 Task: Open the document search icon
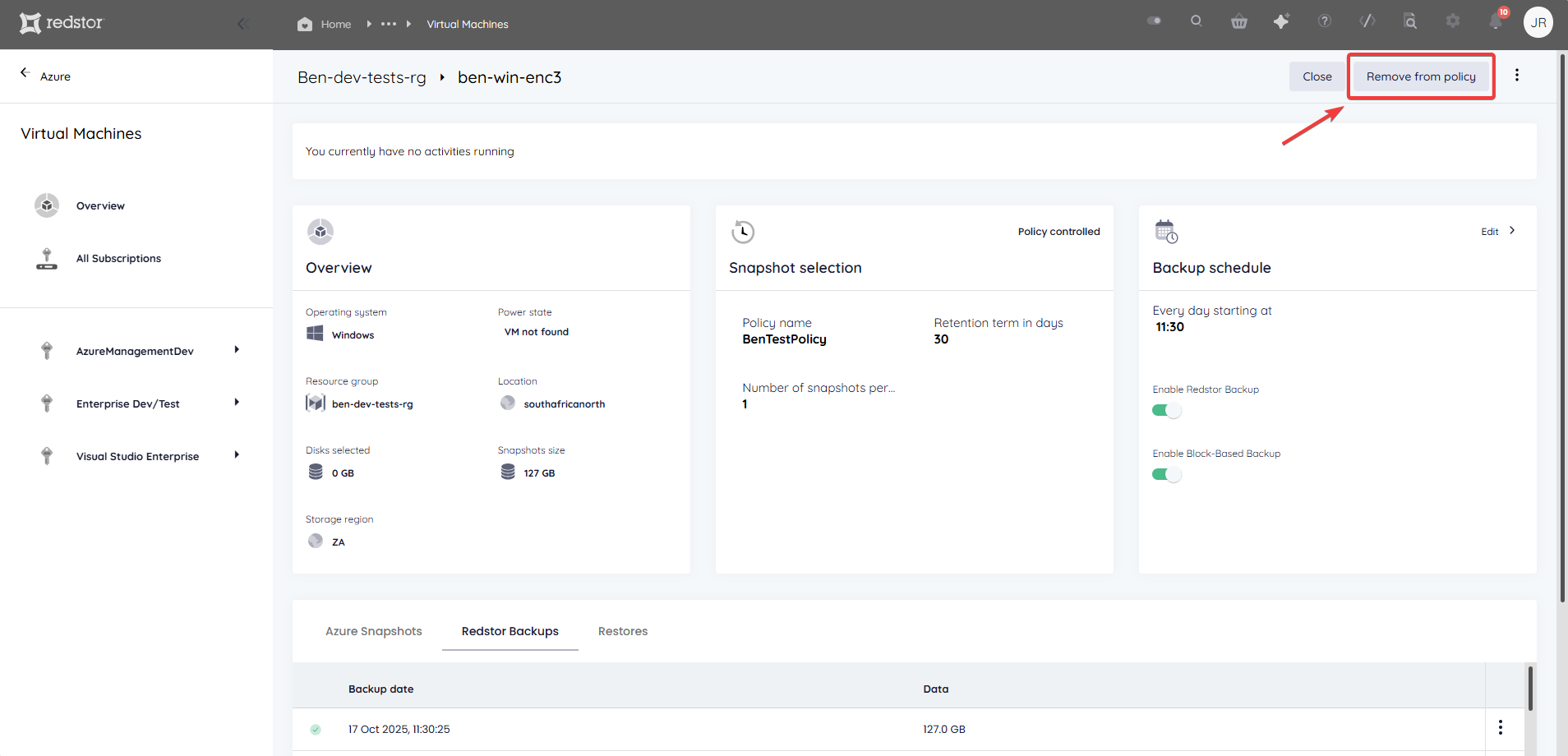[x=1410, y=21]
